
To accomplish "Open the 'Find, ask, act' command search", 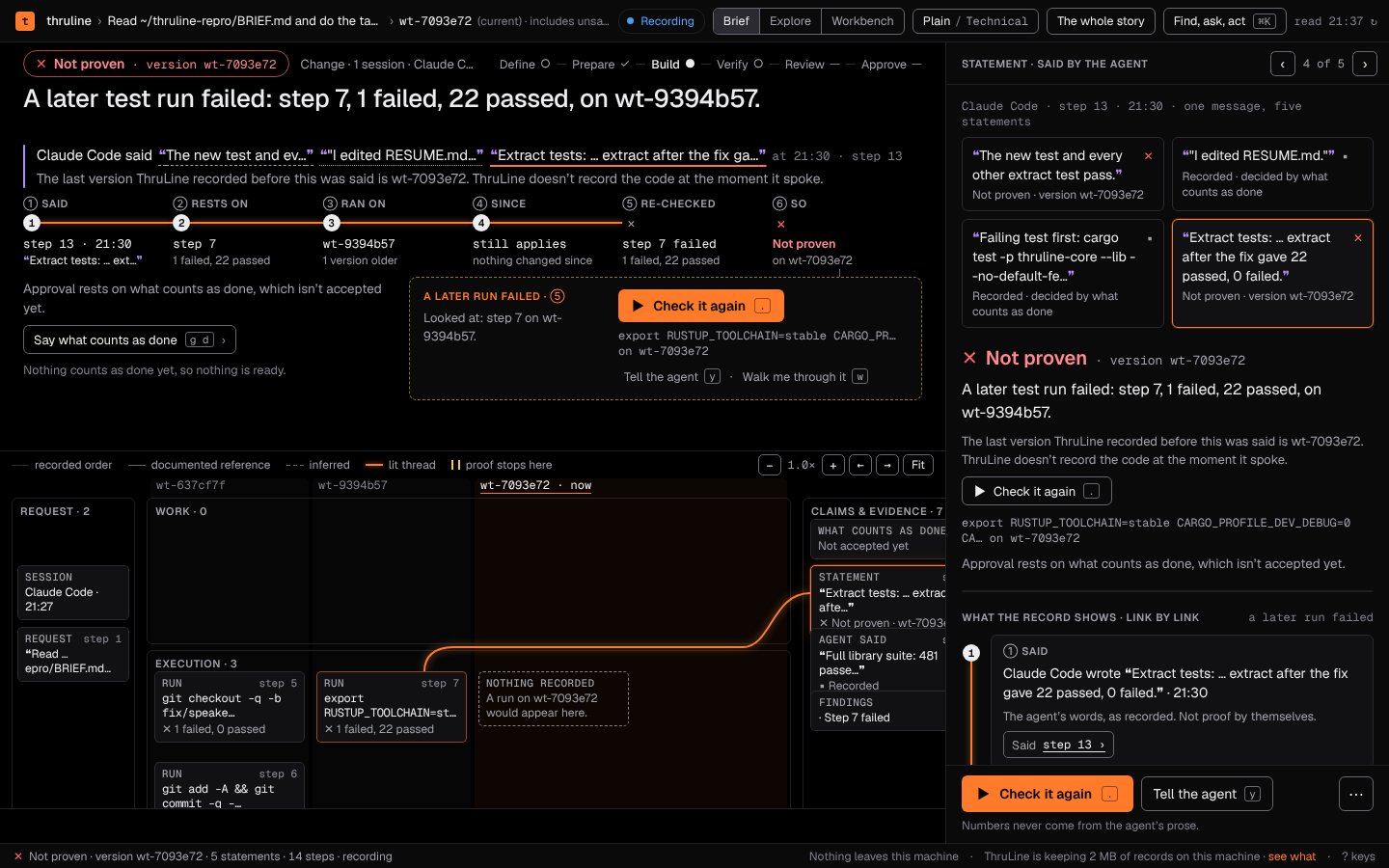I will (x=1223, y=21).
